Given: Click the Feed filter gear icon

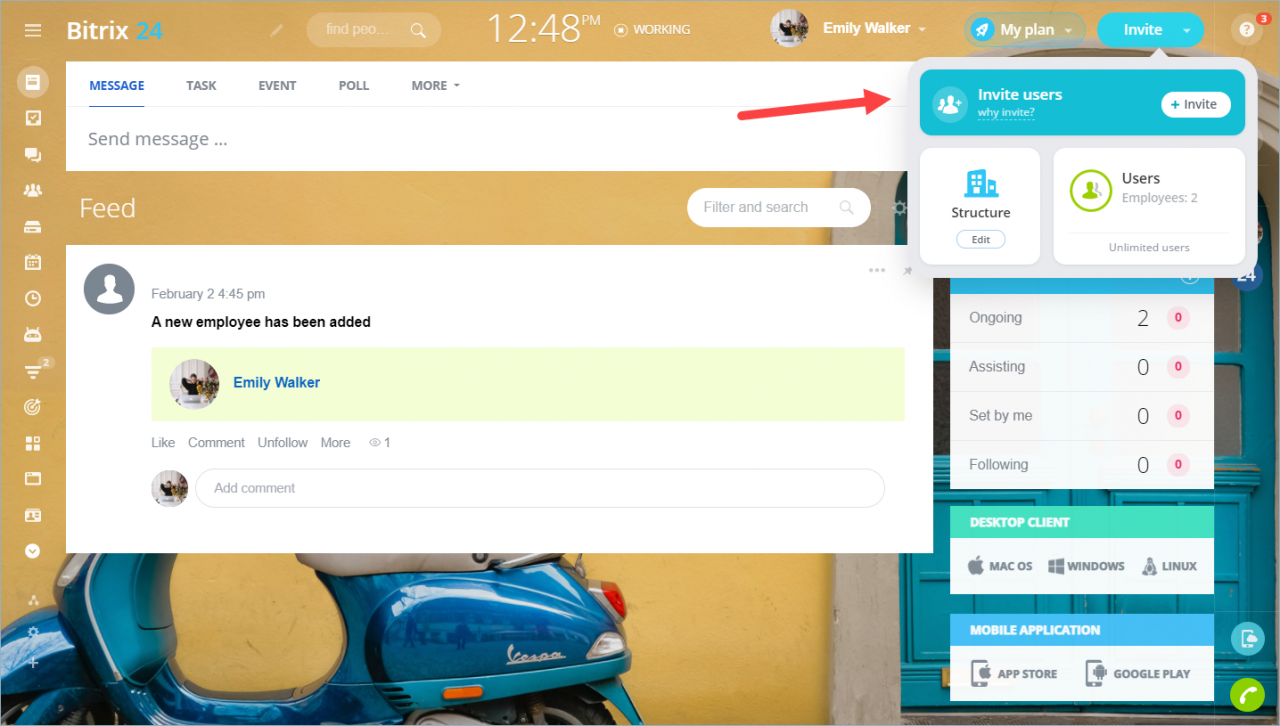Looking at the screenshot, I should click(899, 208).
